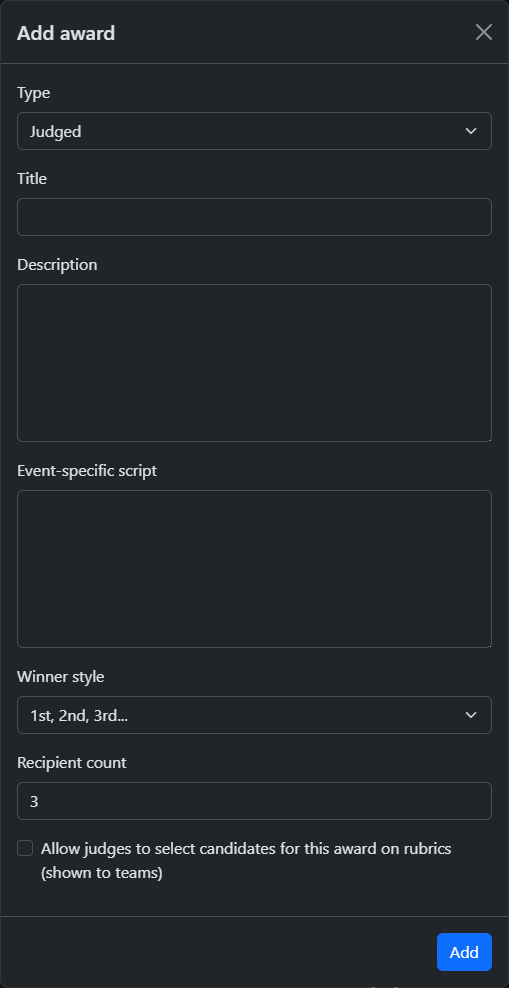Enable the Allow judges to select candidates checkbox
Image resolution: width=509 pixels, height=988 pixels.
pos(25,848)
